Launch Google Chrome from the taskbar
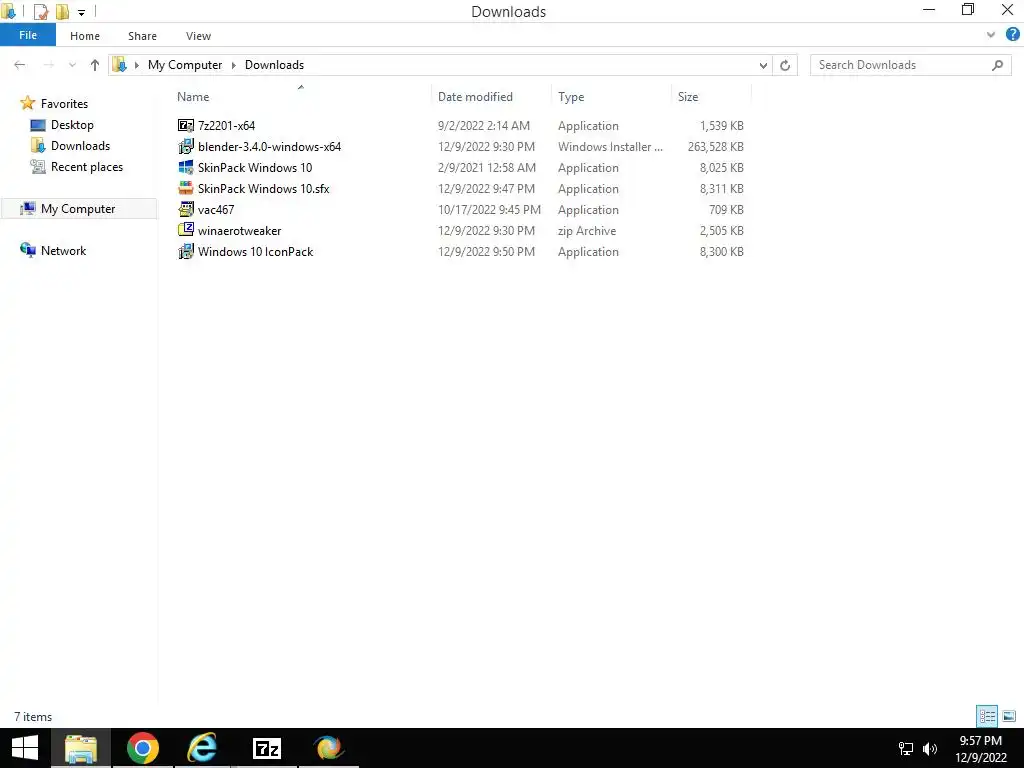1024x768 pixels. [x=142, y=748]
